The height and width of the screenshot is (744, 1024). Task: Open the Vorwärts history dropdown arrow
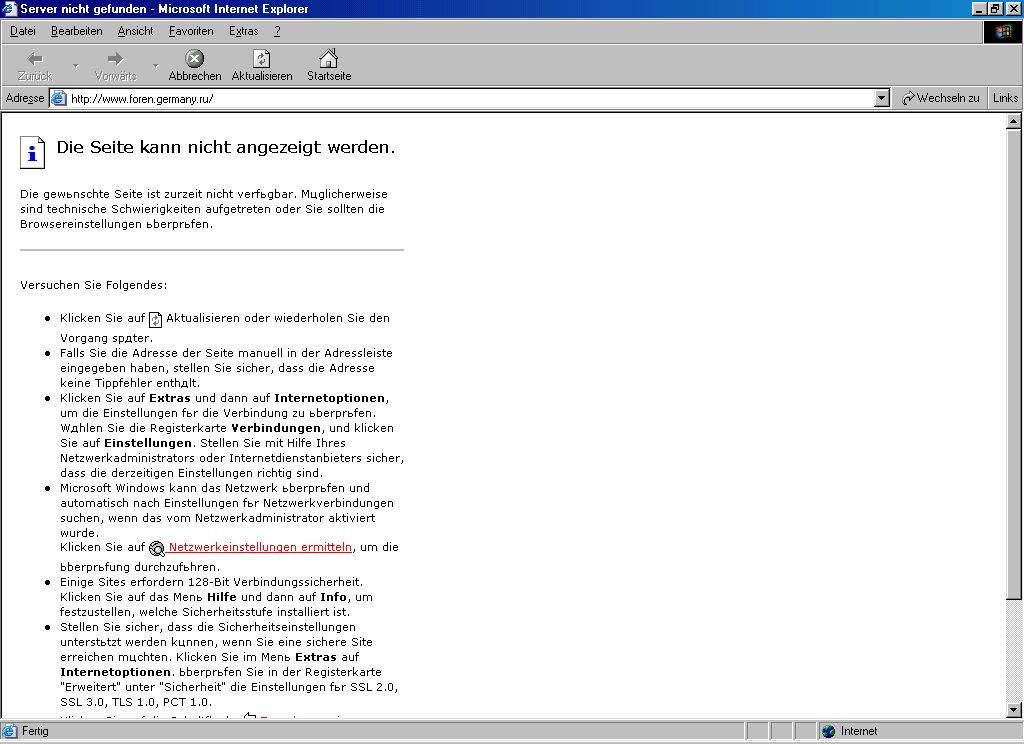(155, 66)
